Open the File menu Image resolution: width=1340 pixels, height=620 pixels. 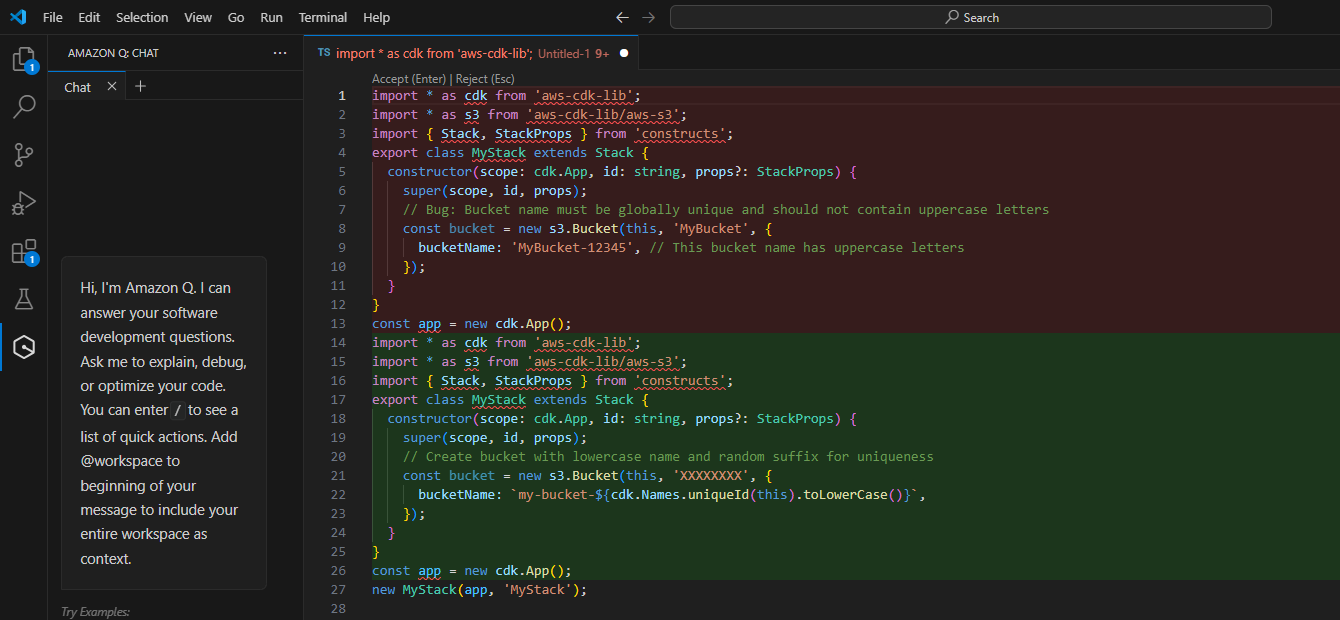click(x=52, y=17)
